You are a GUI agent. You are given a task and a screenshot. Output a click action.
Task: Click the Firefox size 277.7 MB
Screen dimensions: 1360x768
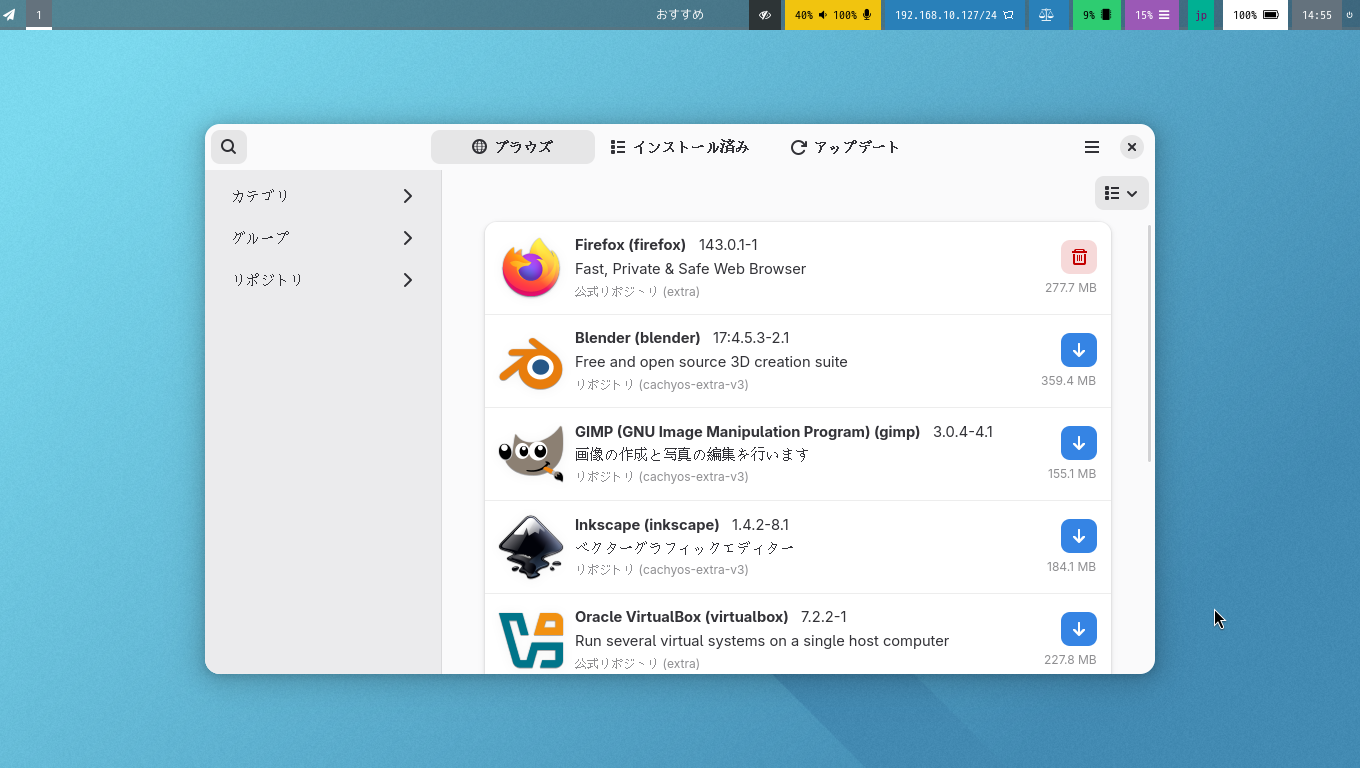click(x=1071, y=288)
